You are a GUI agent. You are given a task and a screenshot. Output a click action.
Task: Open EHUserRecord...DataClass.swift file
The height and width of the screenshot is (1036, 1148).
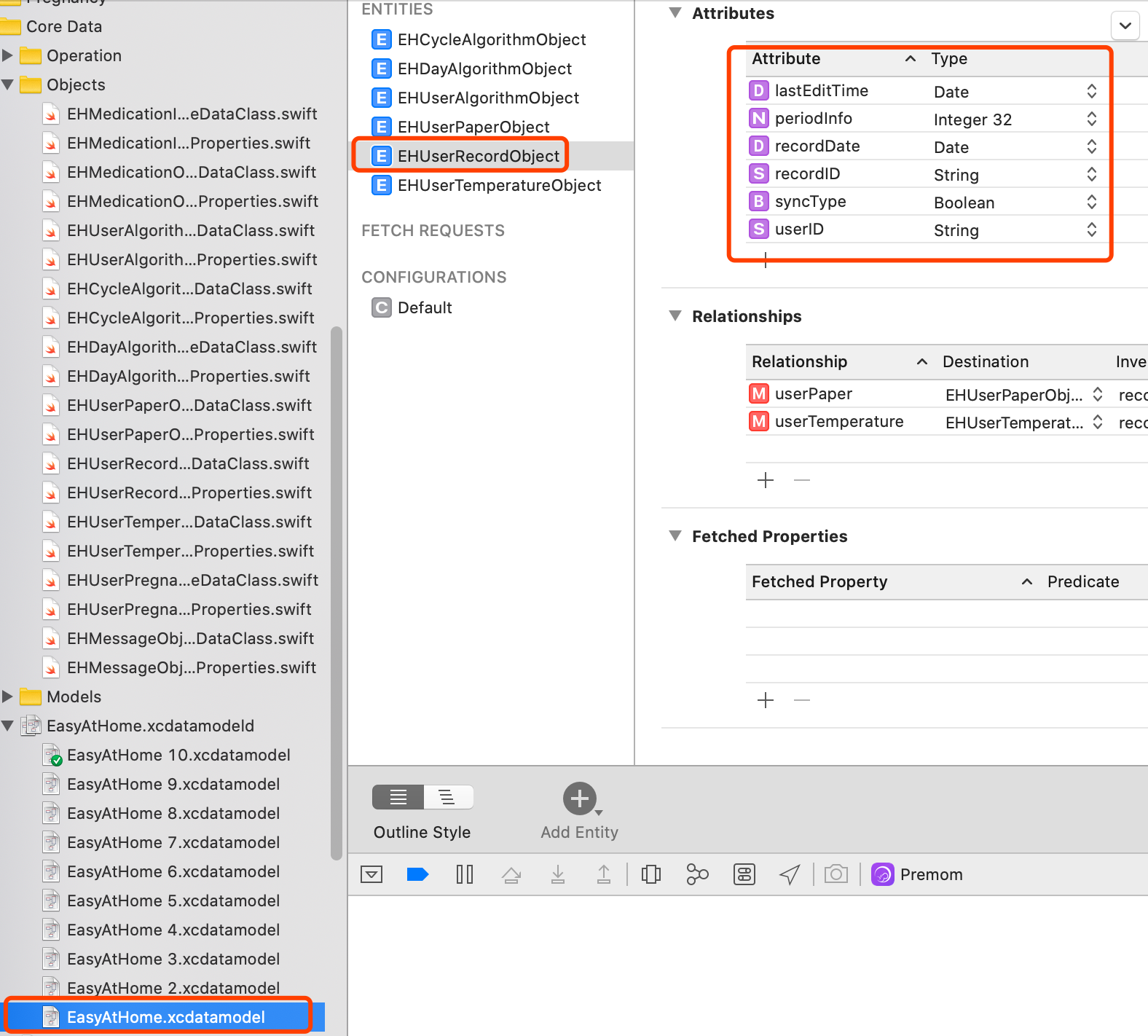tap(176, 463)
